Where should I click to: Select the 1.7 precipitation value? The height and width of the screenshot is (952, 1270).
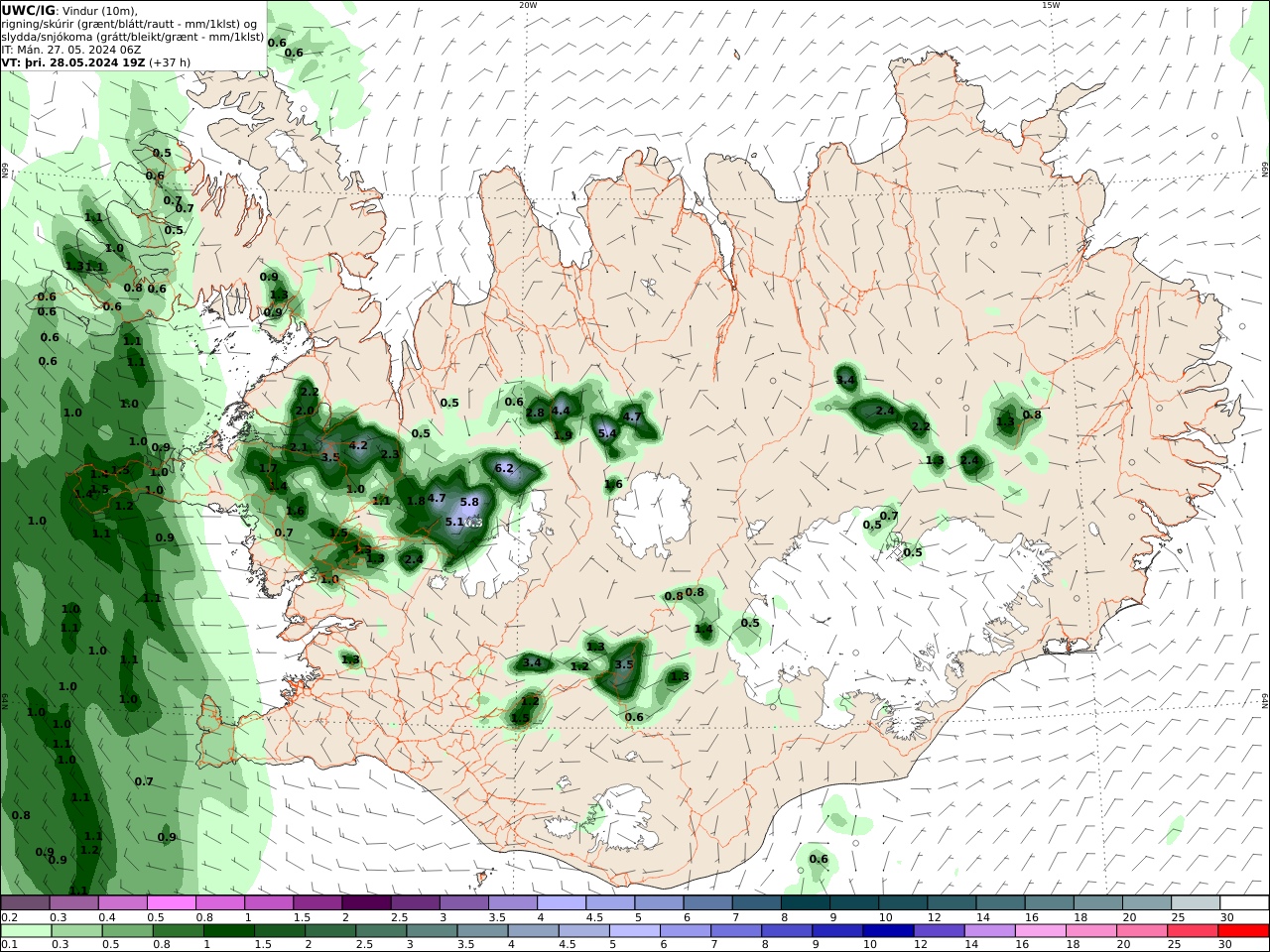[268, 468]
